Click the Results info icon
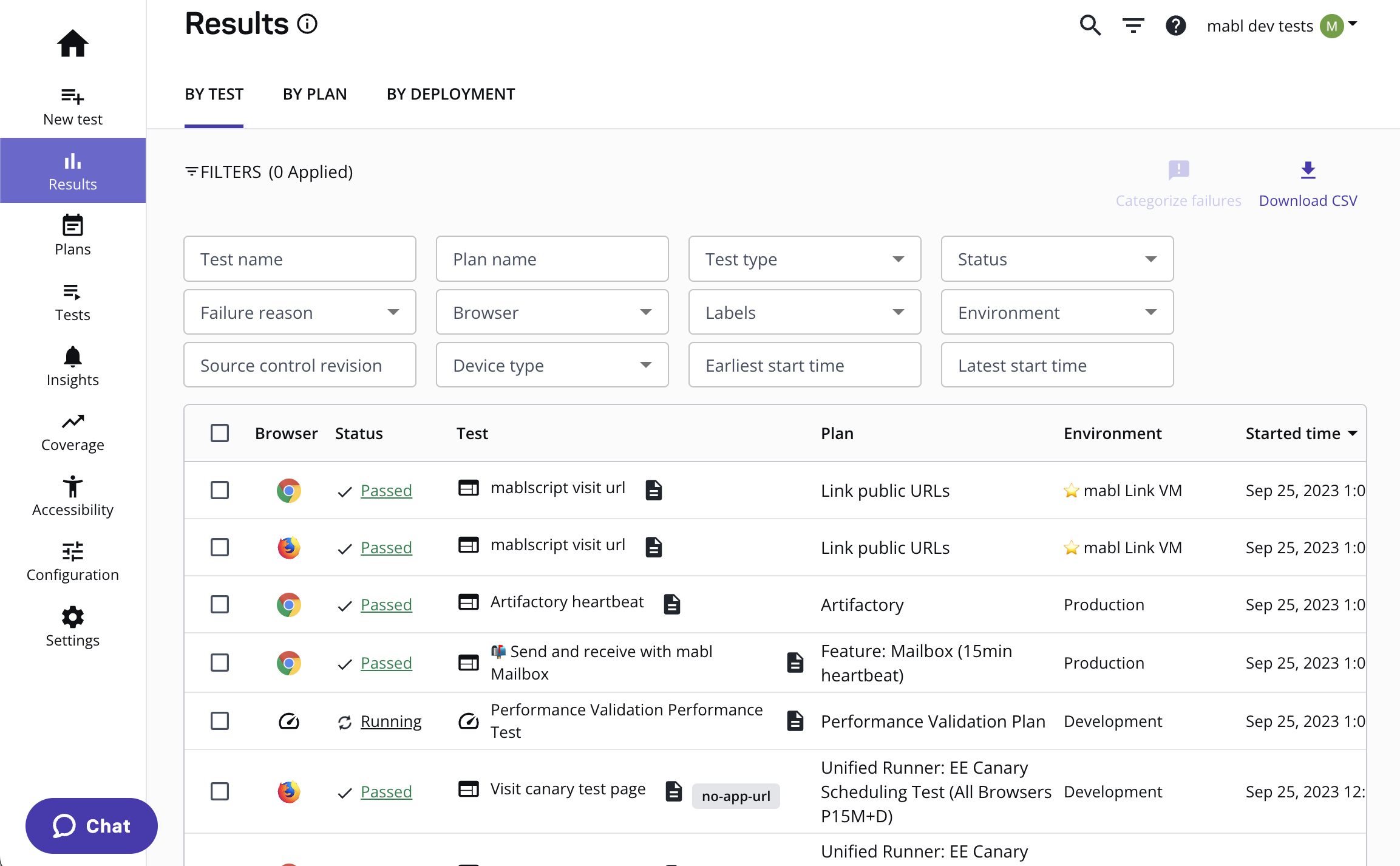The image size is (1400, 866). tap(307, 24)
